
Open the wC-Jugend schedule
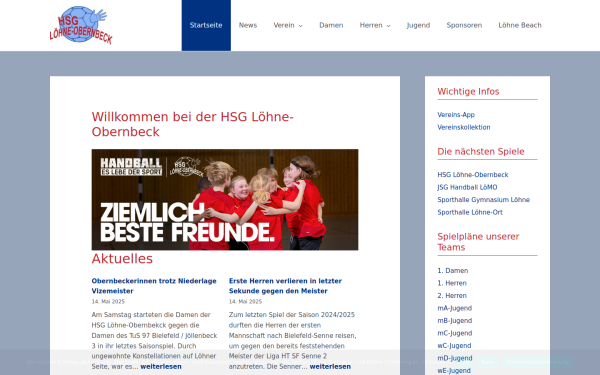[x=454, y=346]
